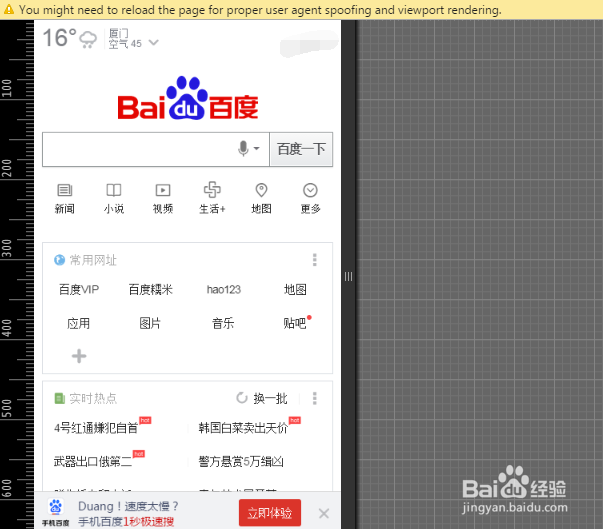Open the 音乐 link
Image resolution: width=603 pixels, height=529 pixels.
[223, 323]
